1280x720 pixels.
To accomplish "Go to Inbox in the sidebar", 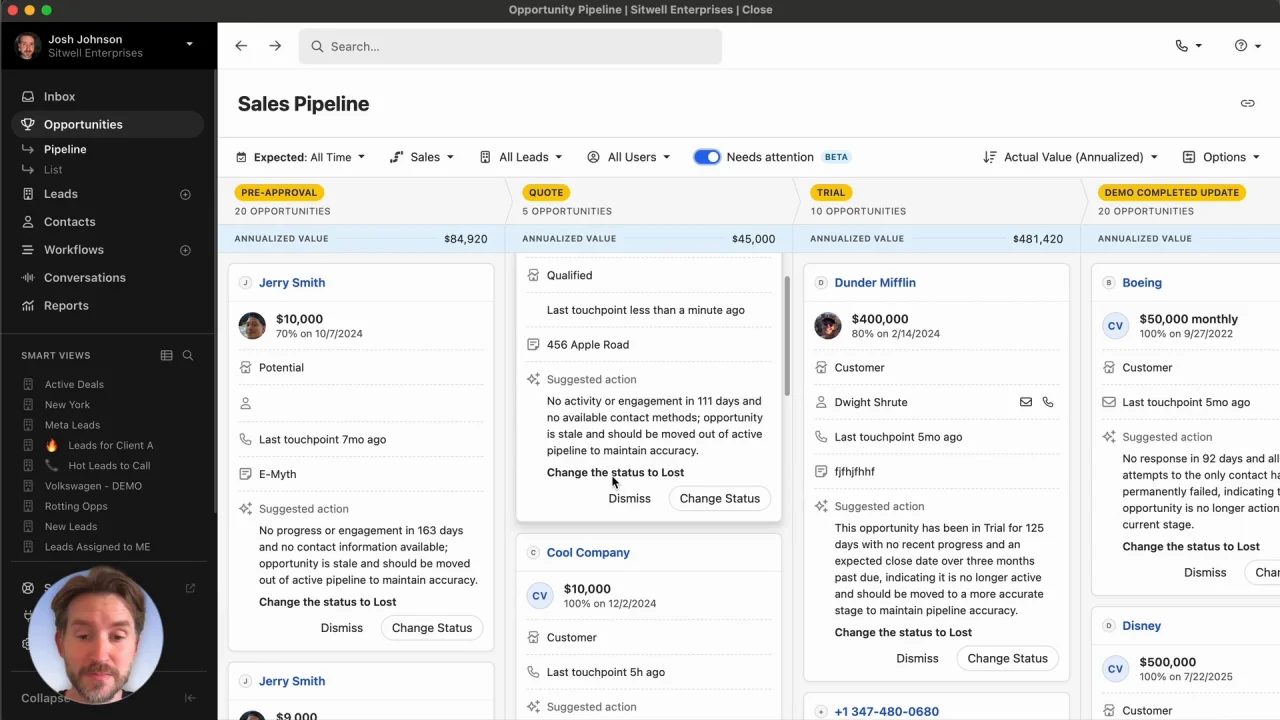I will coord(59,97).
